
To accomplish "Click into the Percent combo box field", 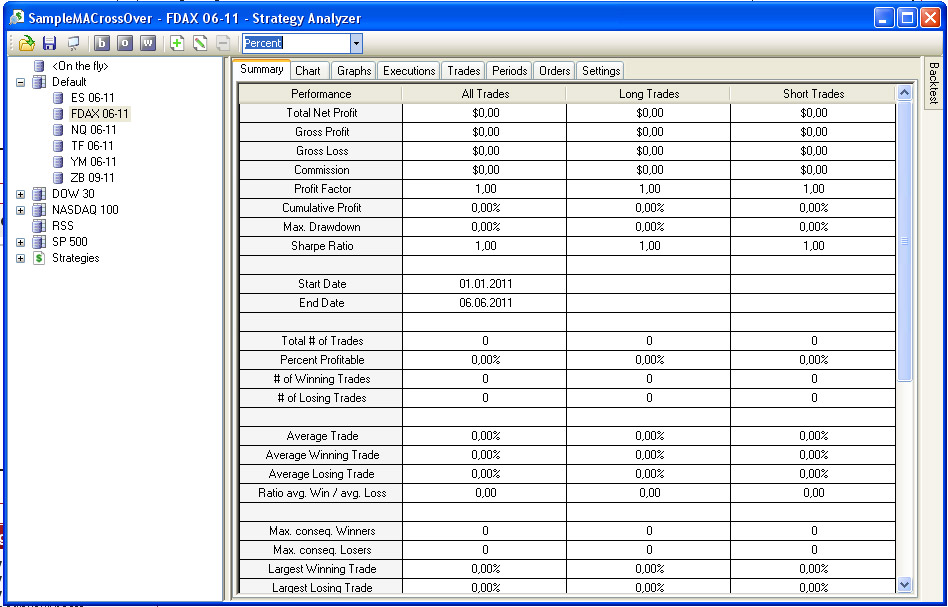I will pyautogui.click(x=296, y=44).
